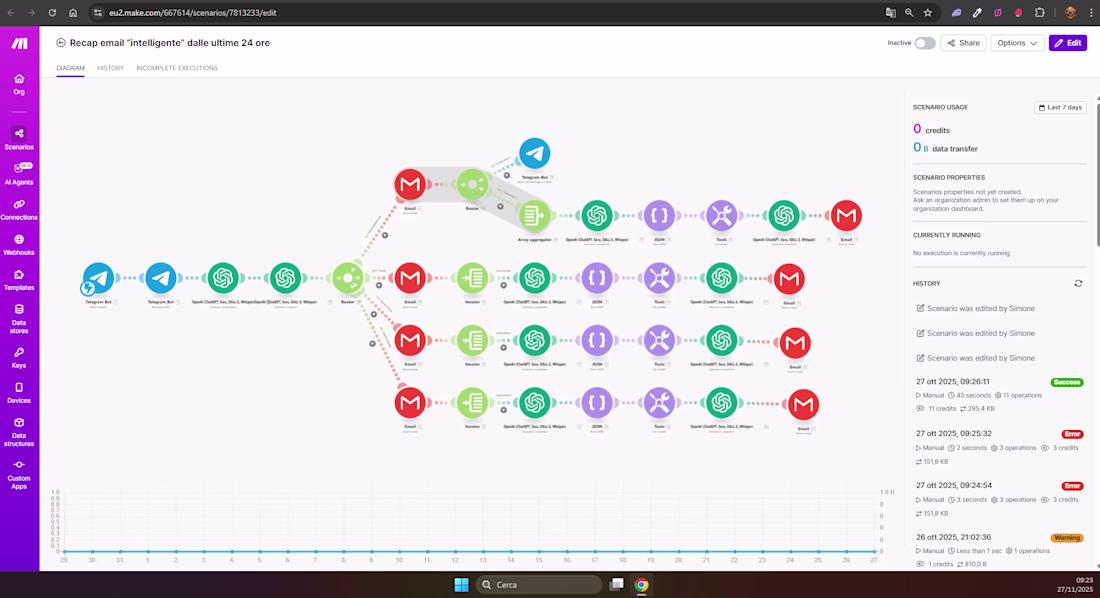Click the browser address bar URL
The width and height of the screenshot is (1100, 598).
point(192,13)
